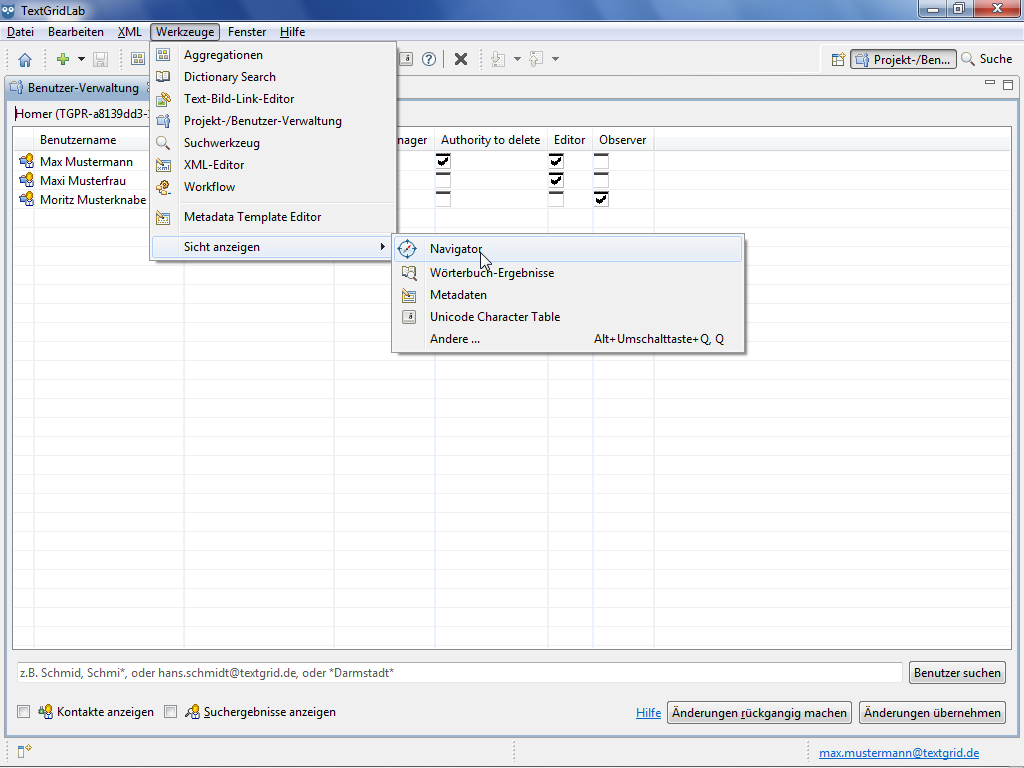1024x768 pixels.
Task: Click the Benutzer suchen button
Action: (957, 673)
